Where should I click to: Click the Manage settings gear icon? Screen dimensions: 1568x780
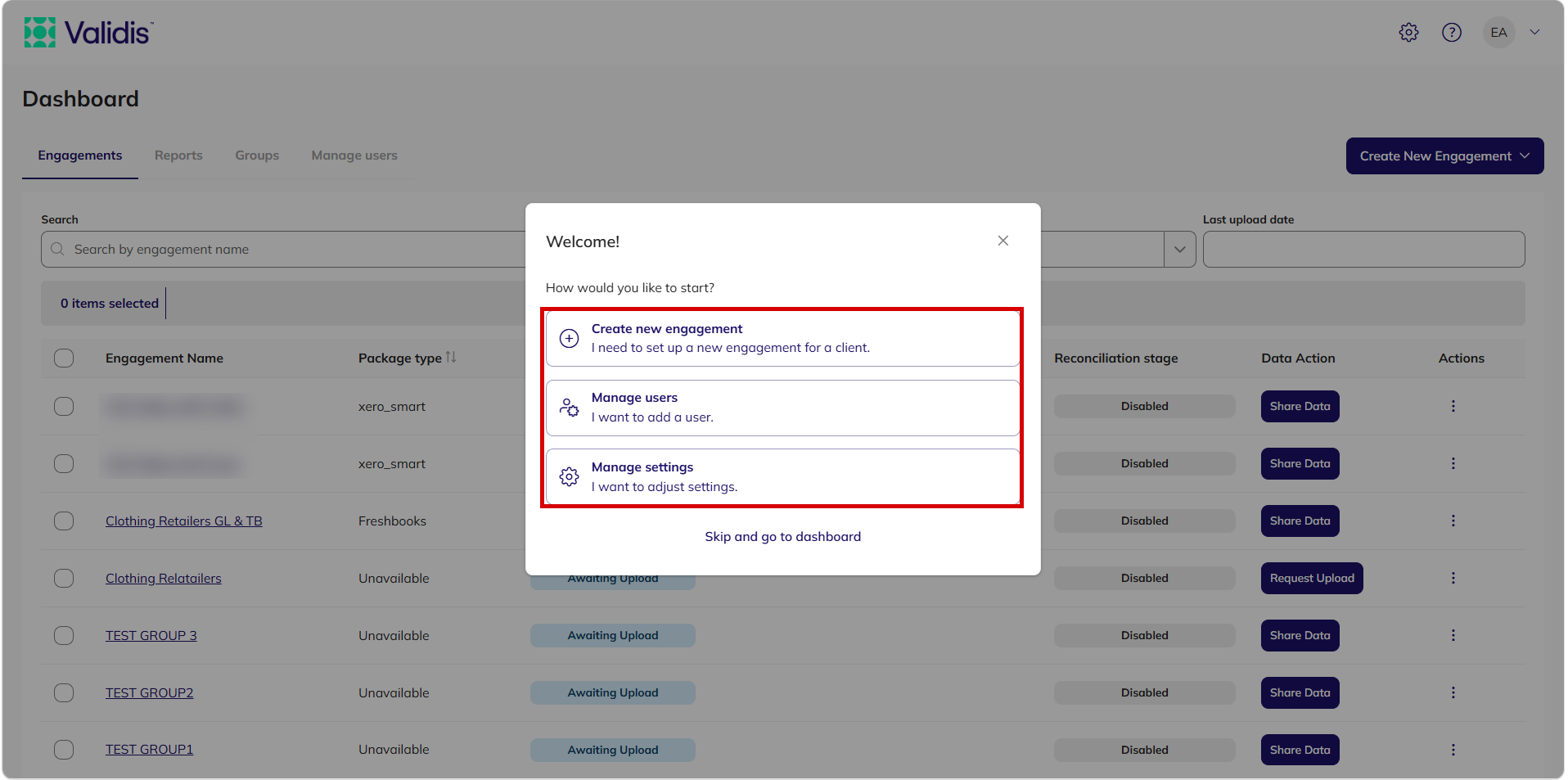pos(569,476)
